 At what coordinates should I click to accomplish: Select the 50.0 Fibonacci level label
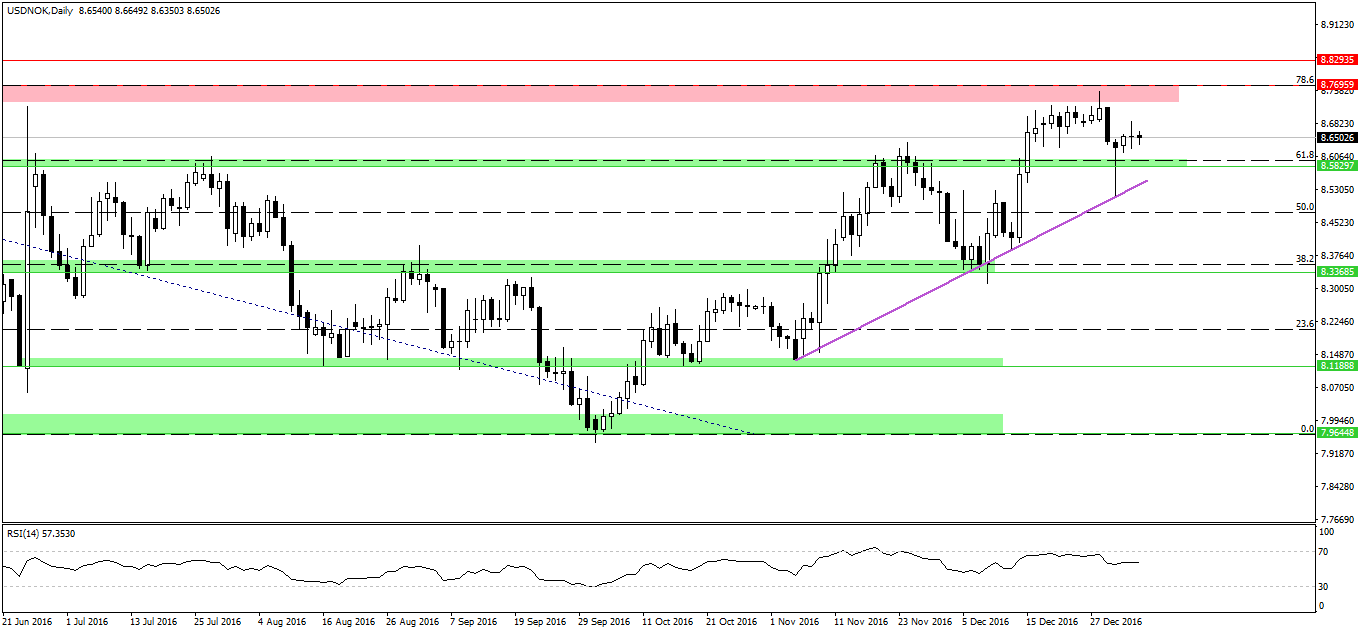coord(1303,207)
